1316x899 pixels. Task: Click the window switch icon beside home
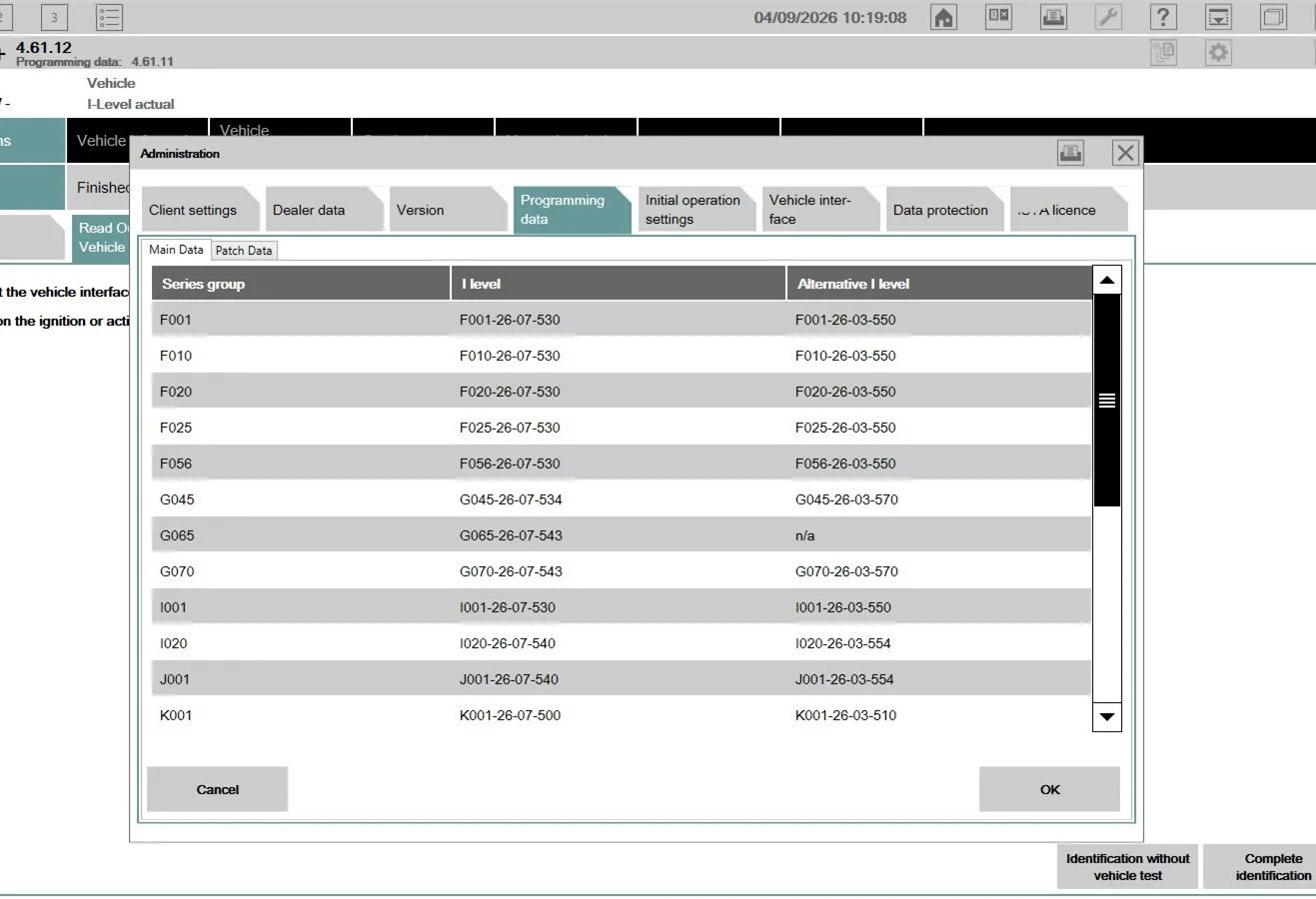(x=998, y=17)
